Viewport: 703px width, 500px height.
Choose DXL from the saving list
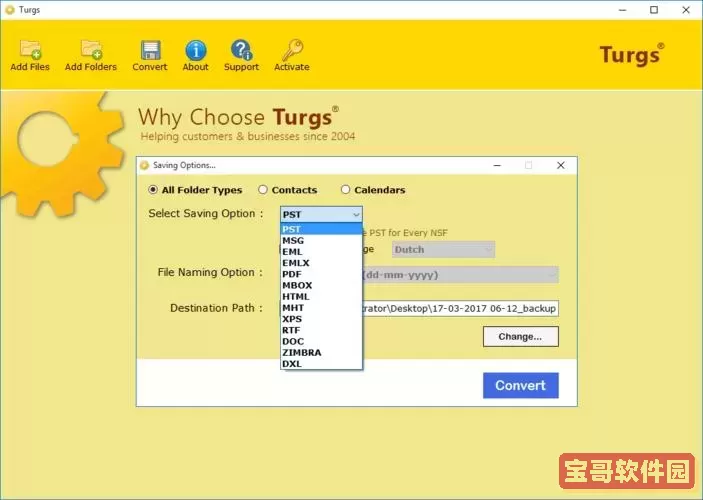point(321,364)
